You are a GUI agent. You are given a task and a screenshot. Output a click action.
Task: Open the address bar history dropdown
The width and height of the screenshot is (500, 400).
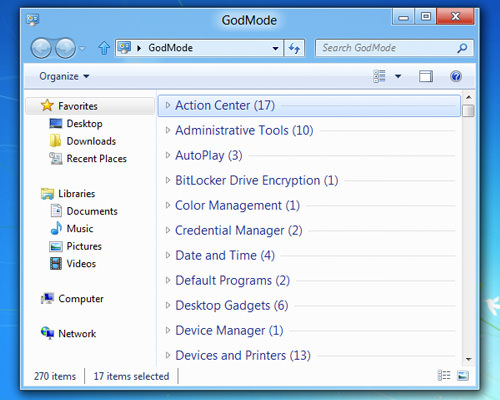[276, 48]
